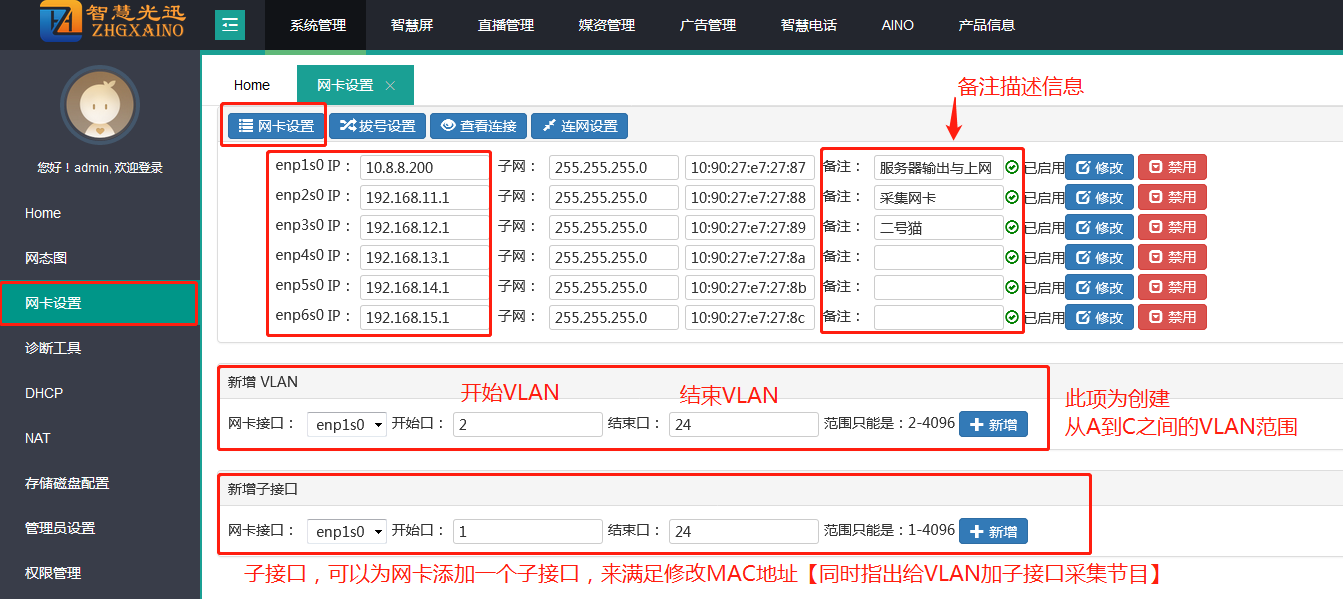The image size is (1343, 599).
Task: Open 网卡接口 dropdown in 新增 VLAN
Action: (x=347, y=424)
